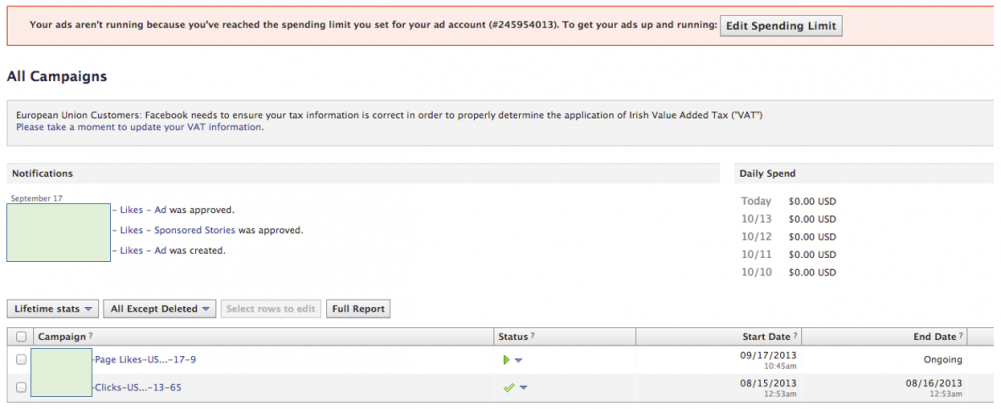Click the Full Report button
The width and height of the screenshot is (1001, 409).
(358, 309)
